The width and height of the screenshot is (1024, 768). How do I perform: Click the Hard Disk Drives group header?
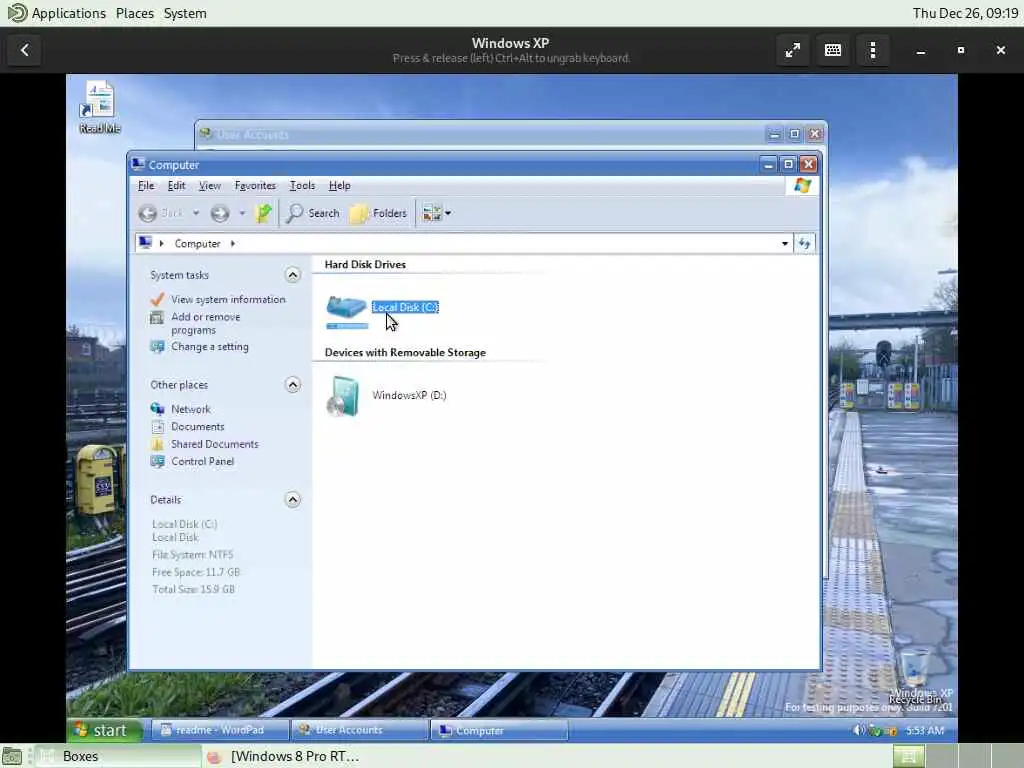[365, 264]
